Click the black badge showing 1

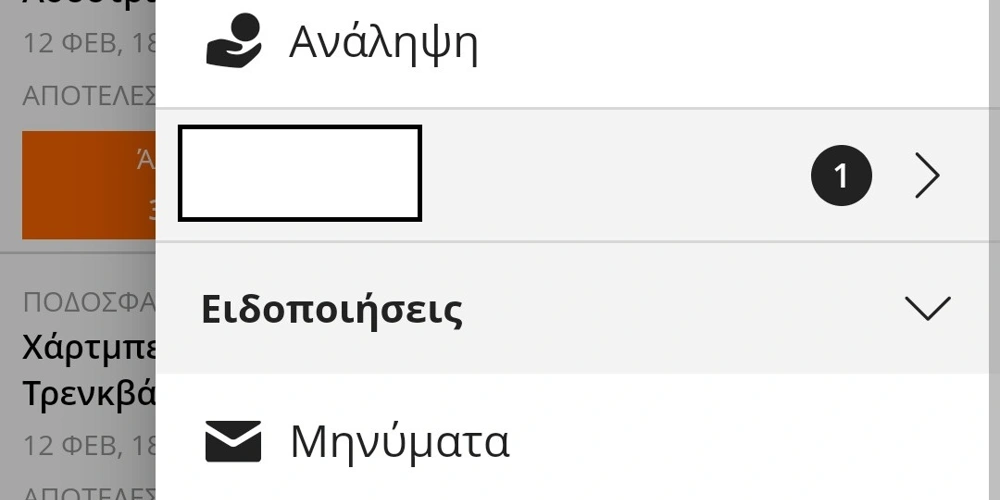pos(841,176)
